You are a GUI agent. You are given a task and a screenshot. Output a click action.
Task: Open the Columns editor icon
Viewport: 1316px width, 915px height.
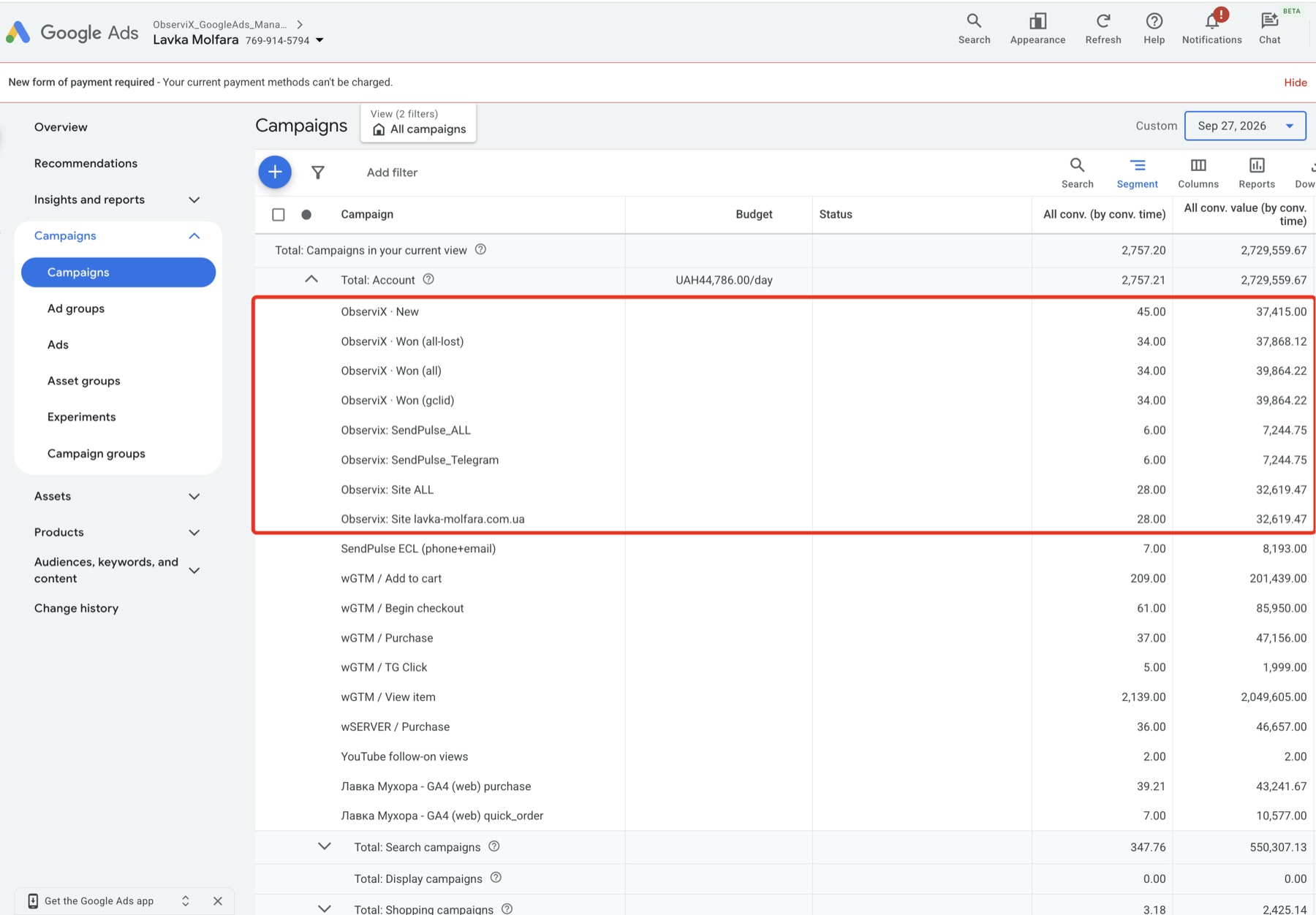pyautogui.click(x=1198, y=173)
